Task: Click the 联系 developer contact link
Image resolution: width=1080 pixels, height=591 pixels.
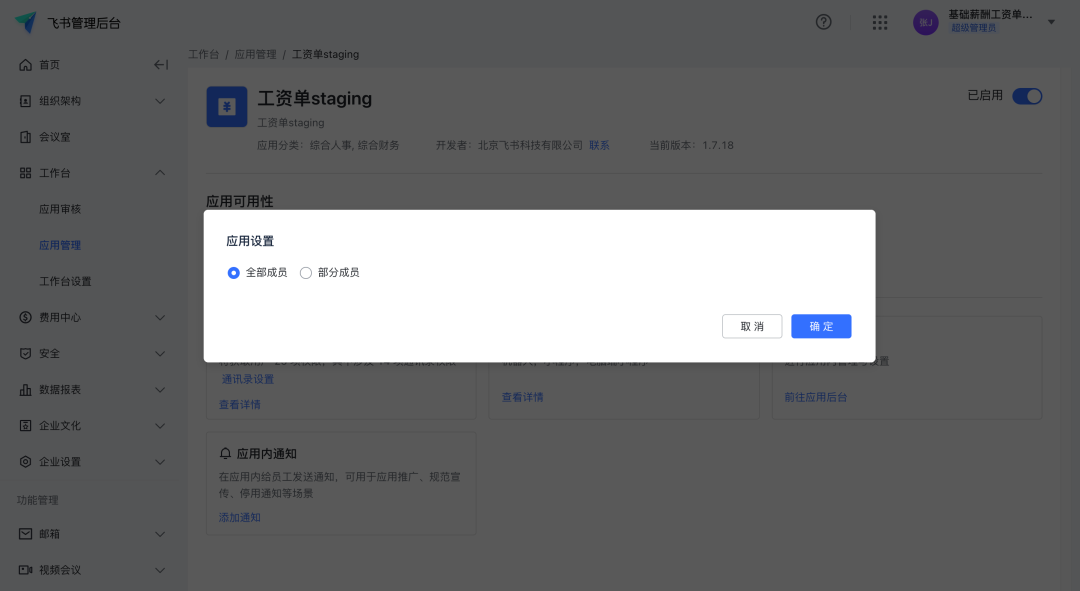Action: click(x=599, y=145)
